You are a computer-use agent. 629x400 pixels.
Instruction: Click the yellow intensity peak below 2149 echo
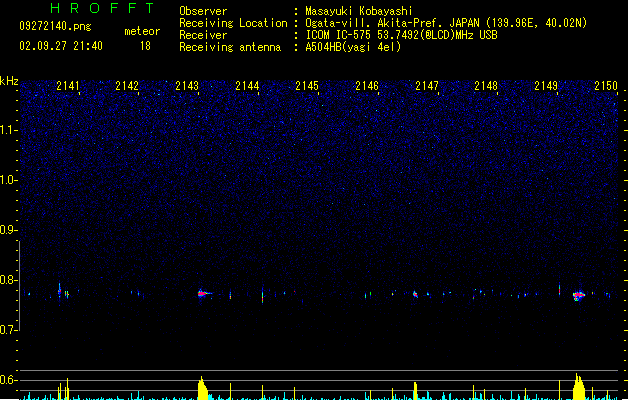(x=578, y=387)
